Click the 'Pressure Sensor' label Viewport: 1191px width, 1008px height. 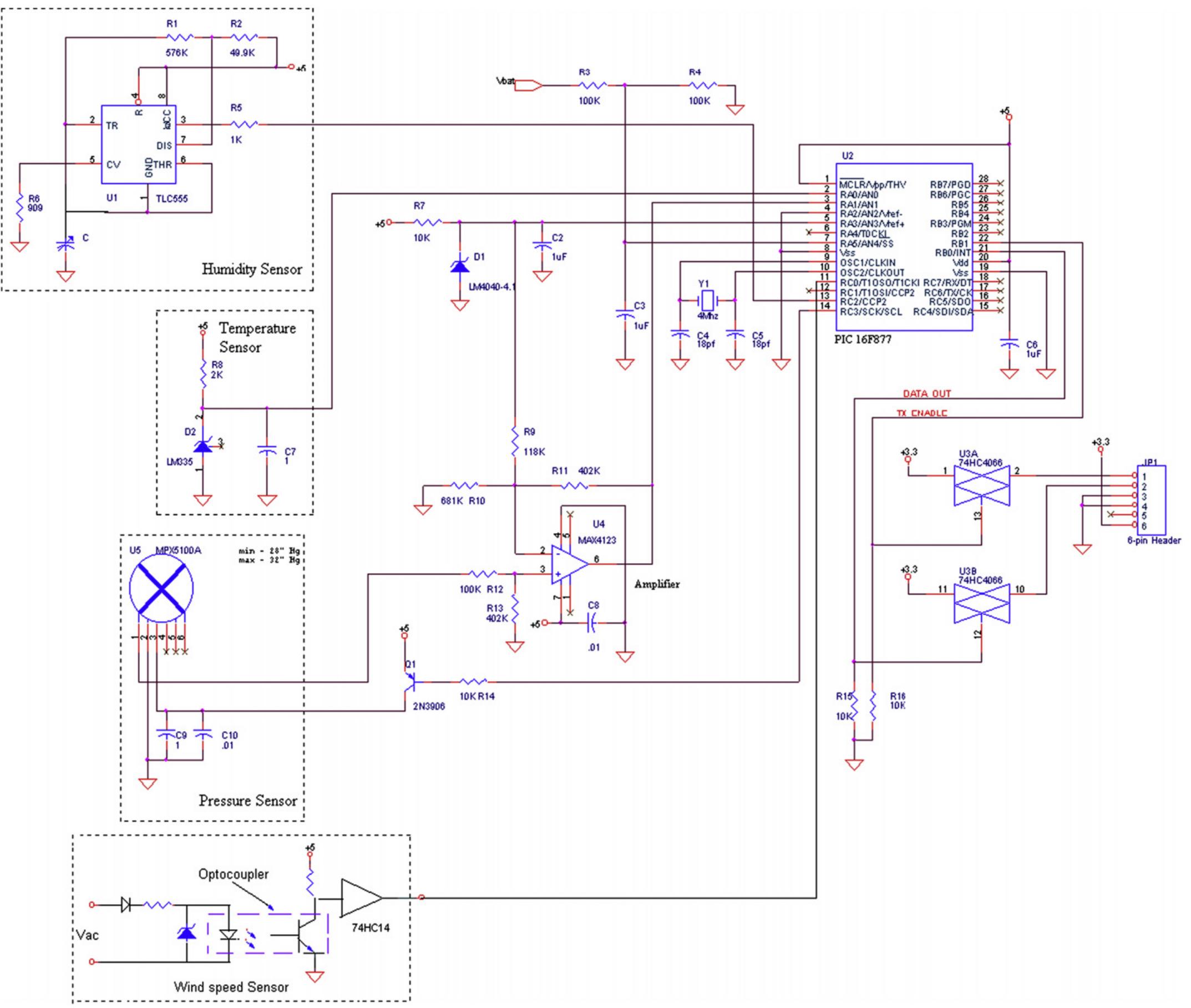point(248,801)
